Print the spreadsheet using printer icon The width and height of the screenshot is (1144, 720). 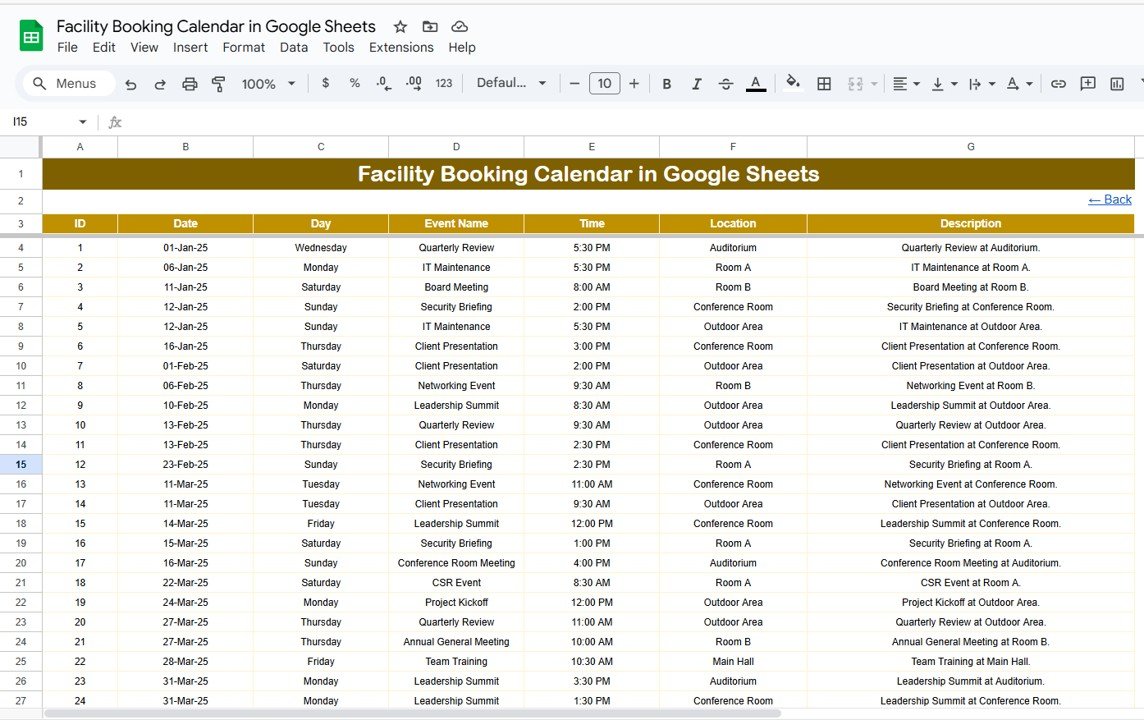pyautogui.click(x=189, y=84)
